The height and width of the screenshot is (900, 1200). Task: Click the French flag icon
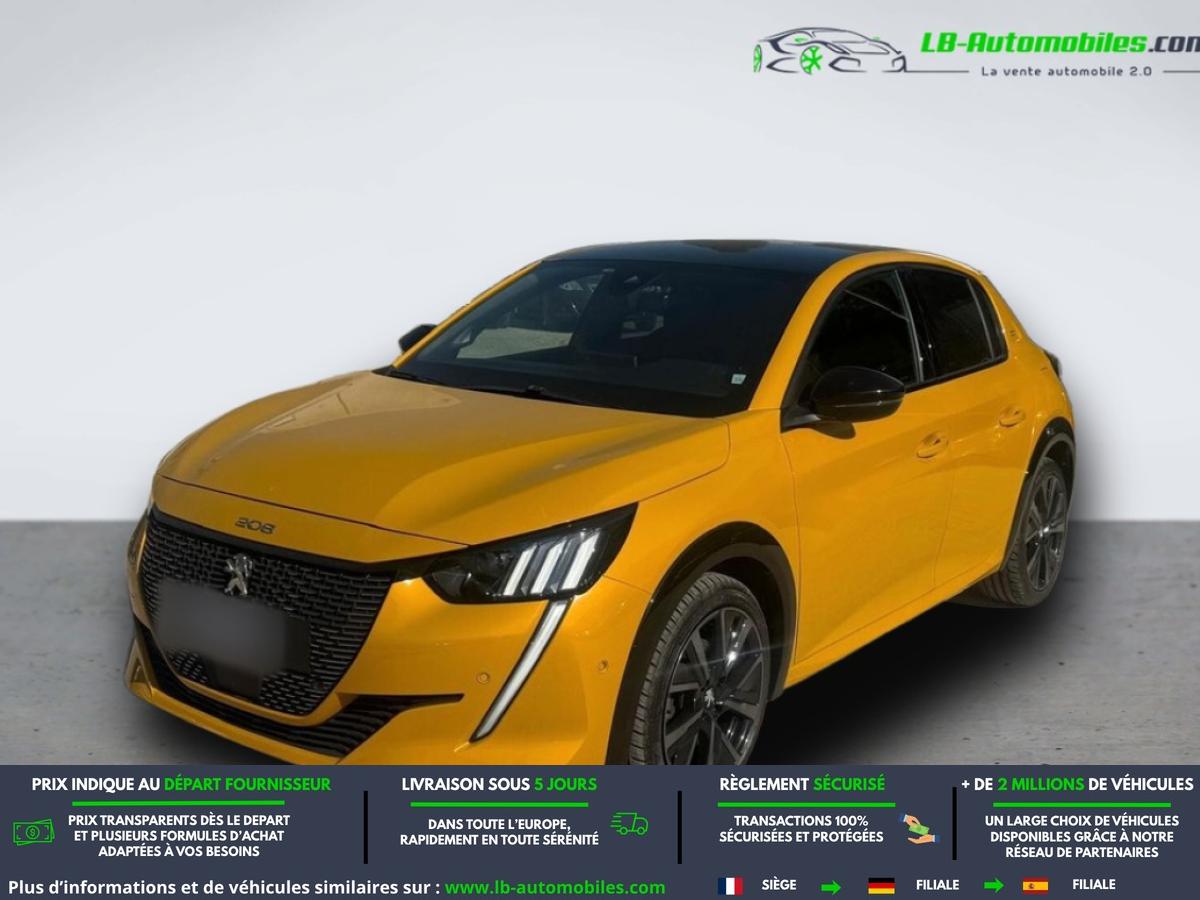730,885
